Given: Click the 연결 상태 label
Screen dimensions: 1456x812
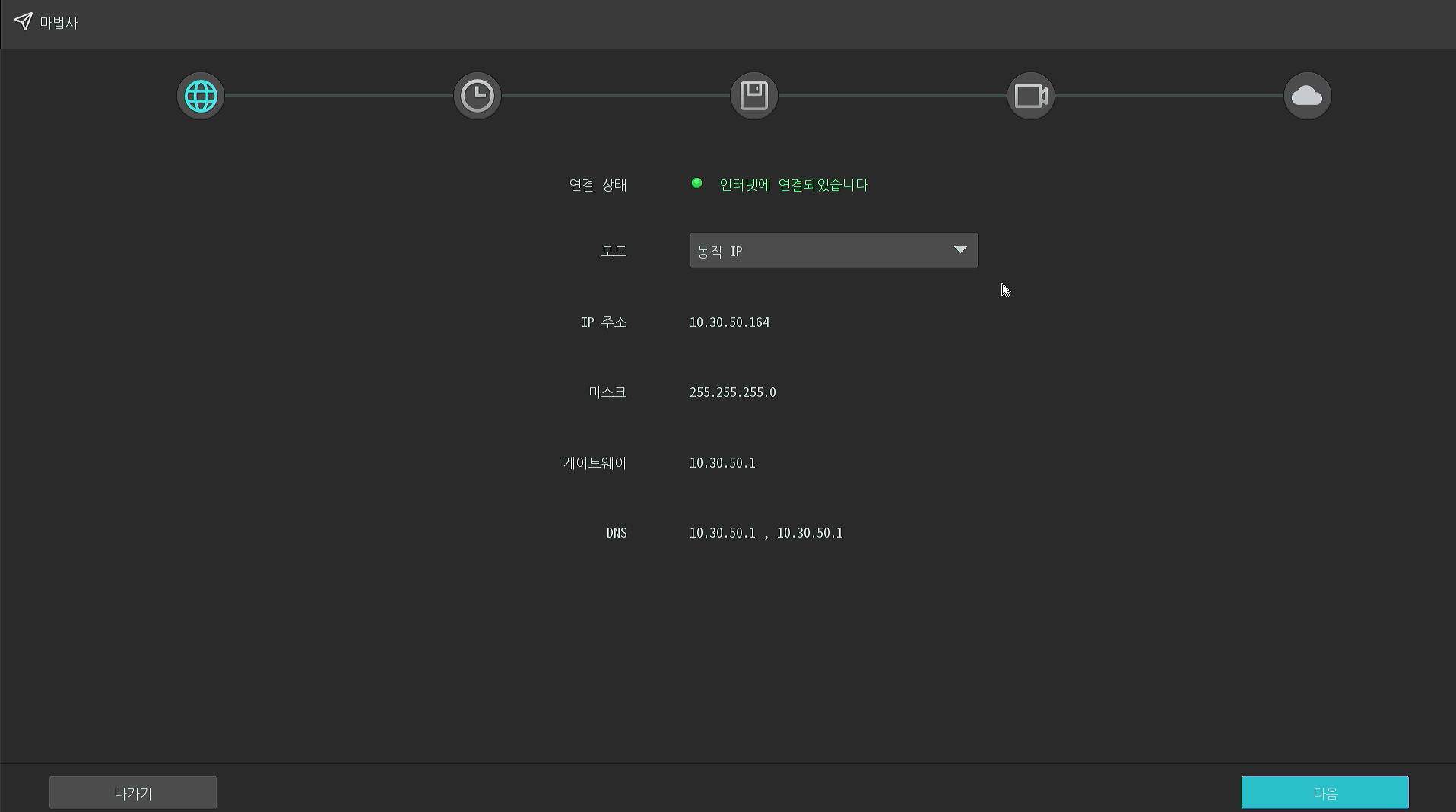Looking at the screenshot, I should (x=598, y=185).
